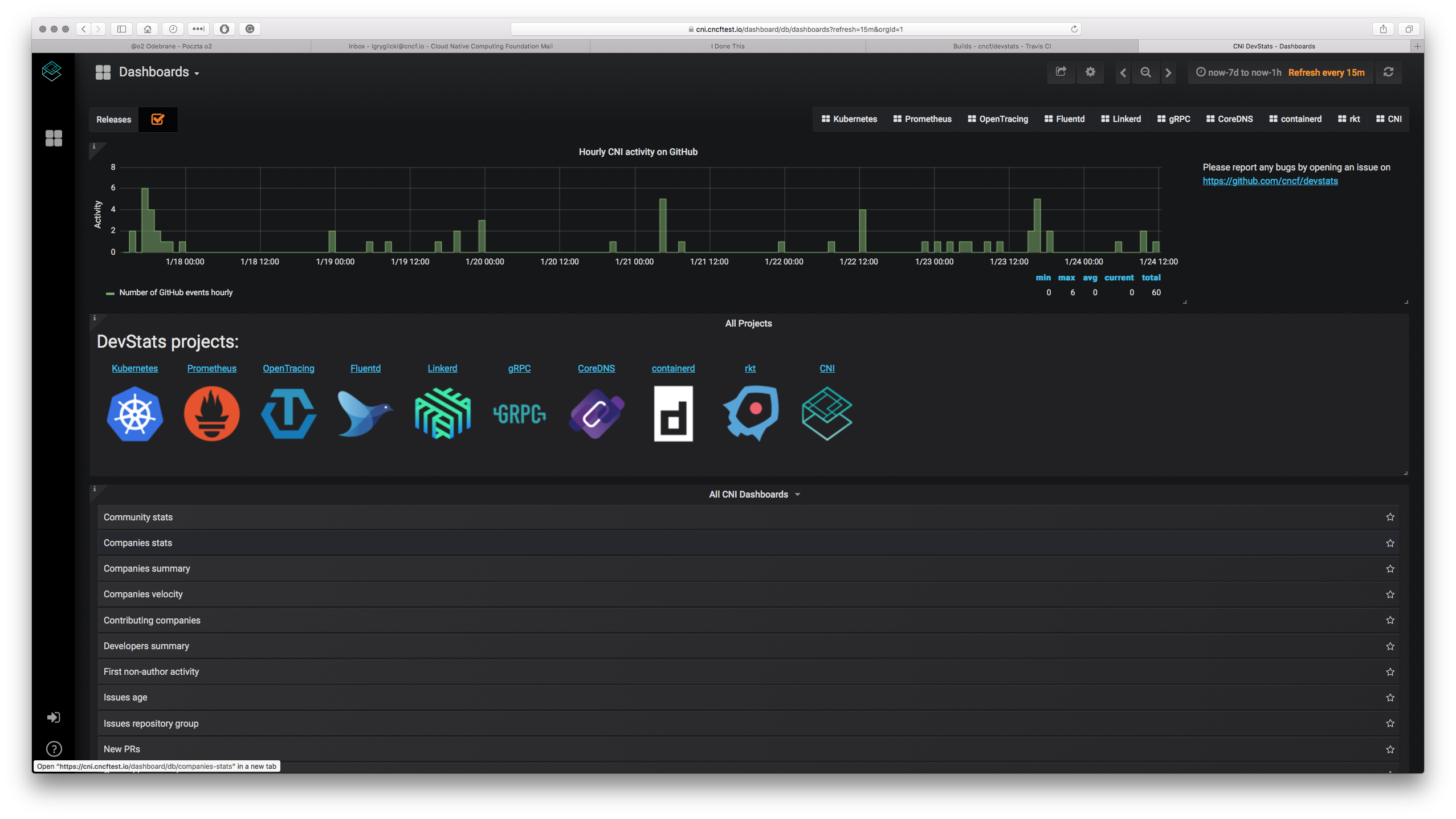Click the sign-in arrow icon in sidebar
Image resolution: width=1456 pixels, height=819 pixels.
click(53, 717)
